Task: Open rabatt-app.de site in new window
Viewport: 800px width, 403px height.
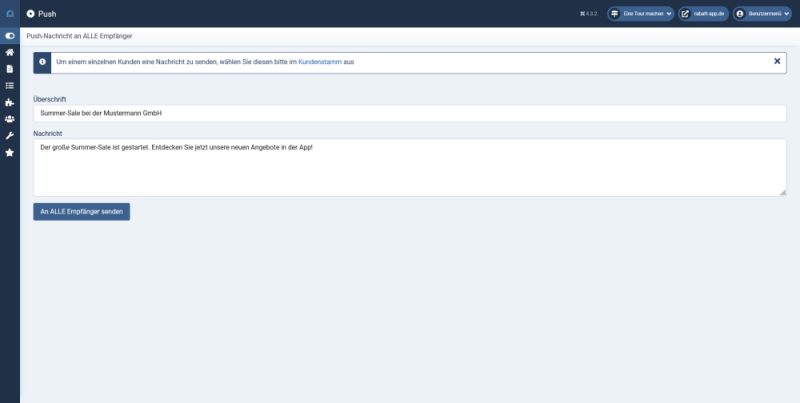Action: (703, 14)
